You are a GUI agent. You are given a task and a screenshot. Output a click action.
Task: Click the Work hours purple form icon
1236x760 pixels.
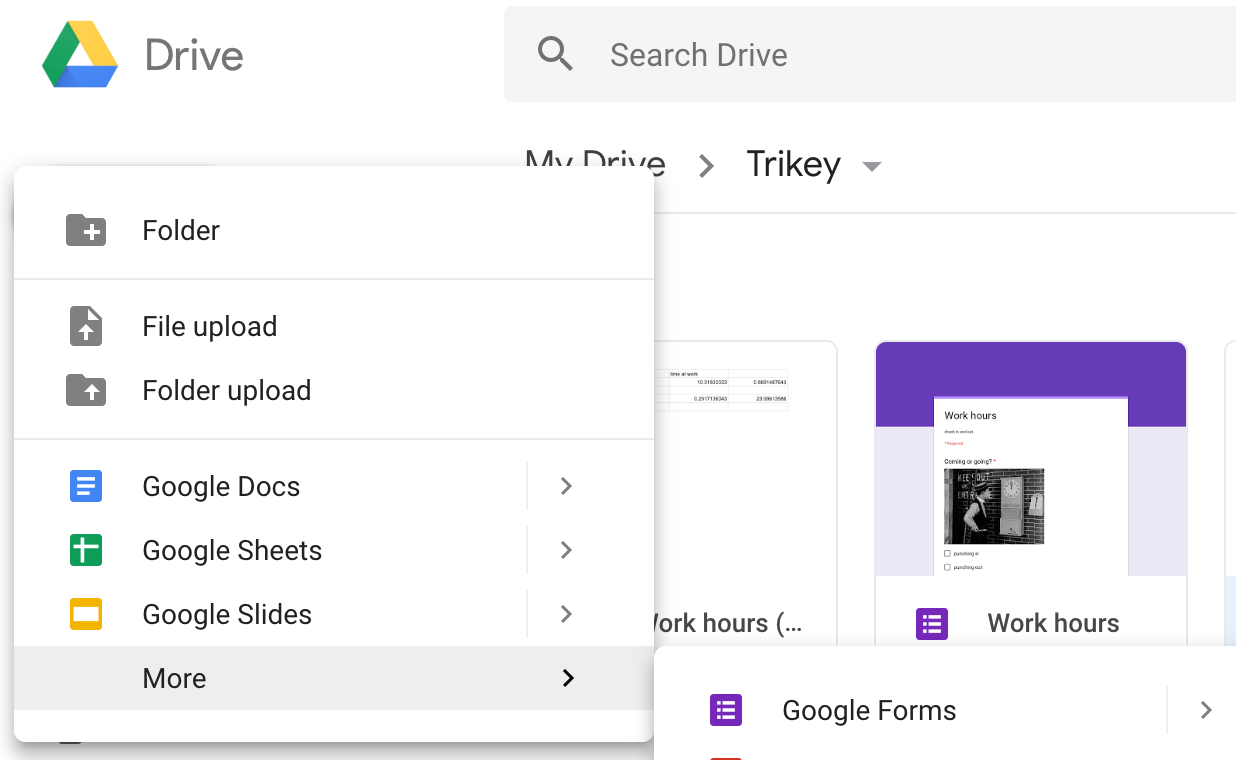(x=932, y=623)
